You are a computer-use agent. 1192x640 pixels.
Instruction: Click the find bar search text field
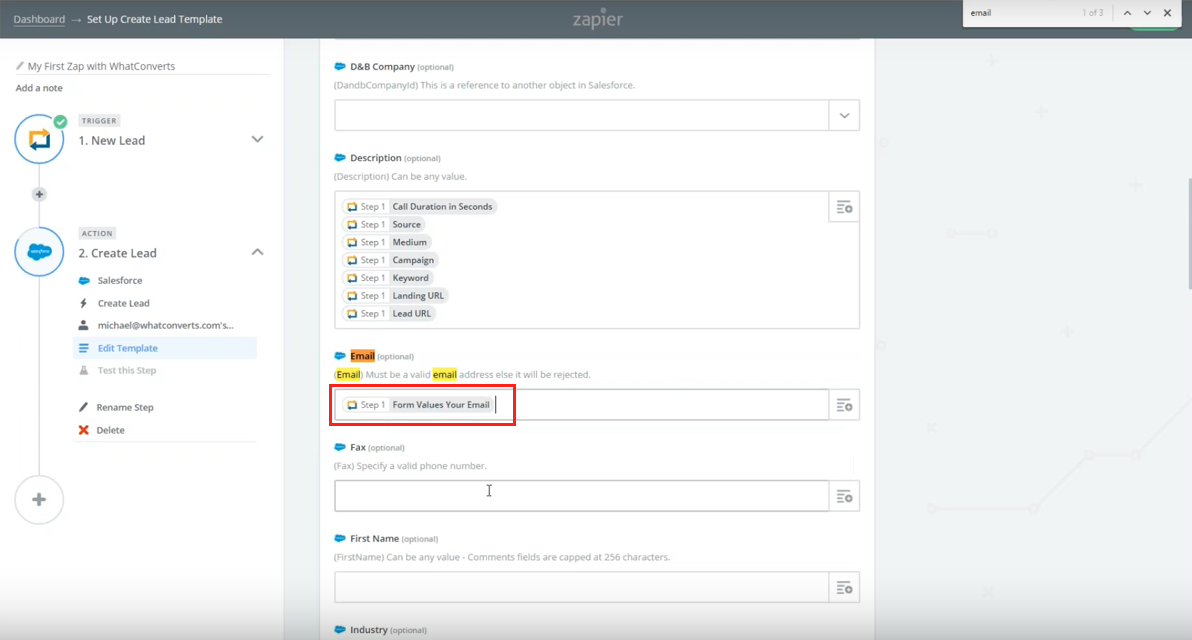(x=1022, y=13)
